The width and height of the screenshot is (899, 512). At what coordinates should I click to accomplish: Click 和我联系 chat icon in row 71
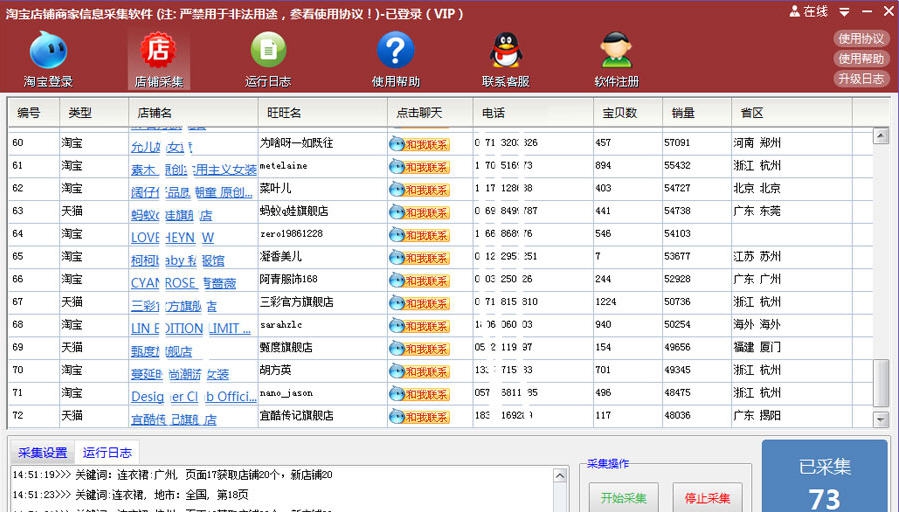click(419, 394)
